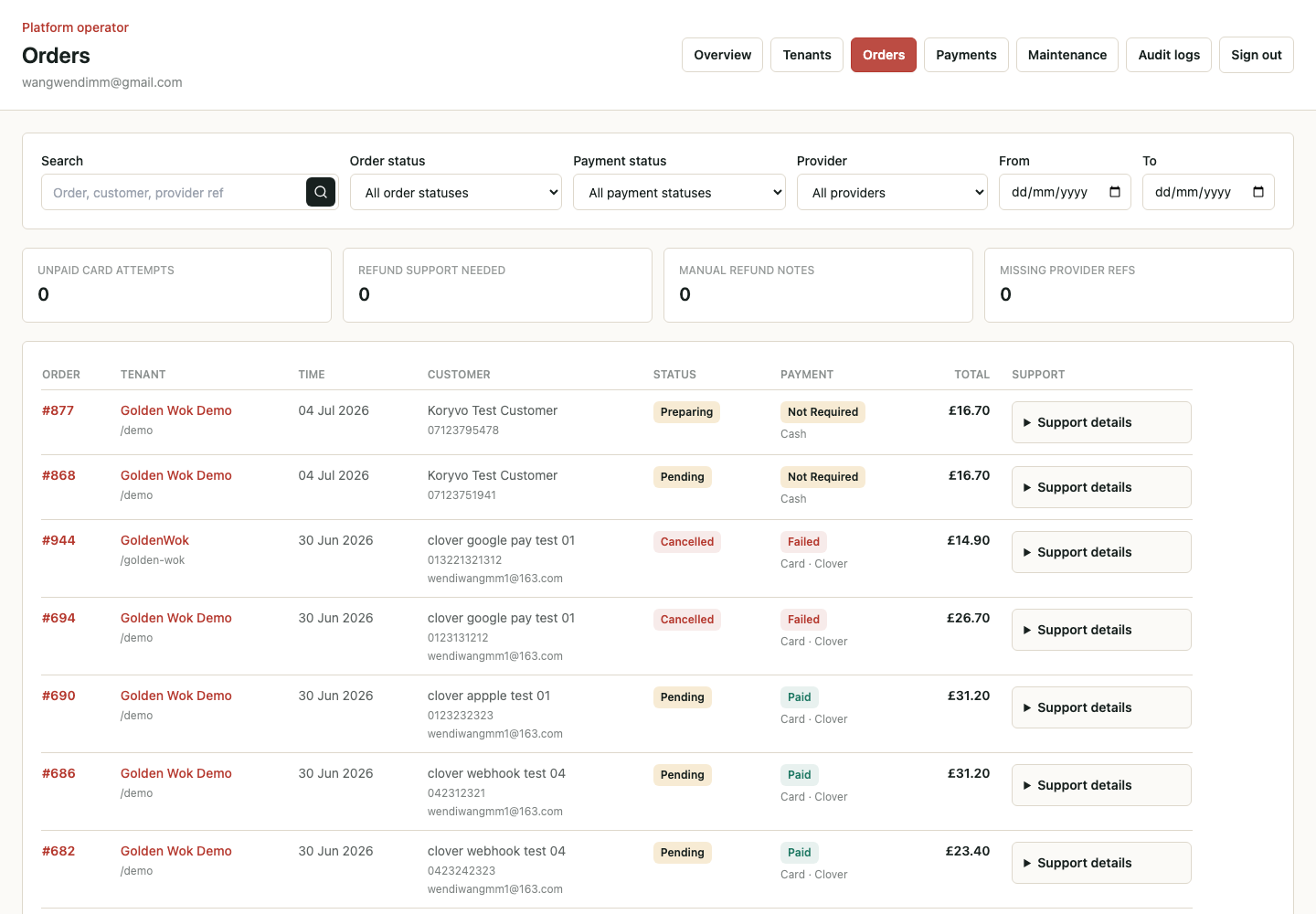
Task: Click the TOTAL column header
Action: pos(972,375)
